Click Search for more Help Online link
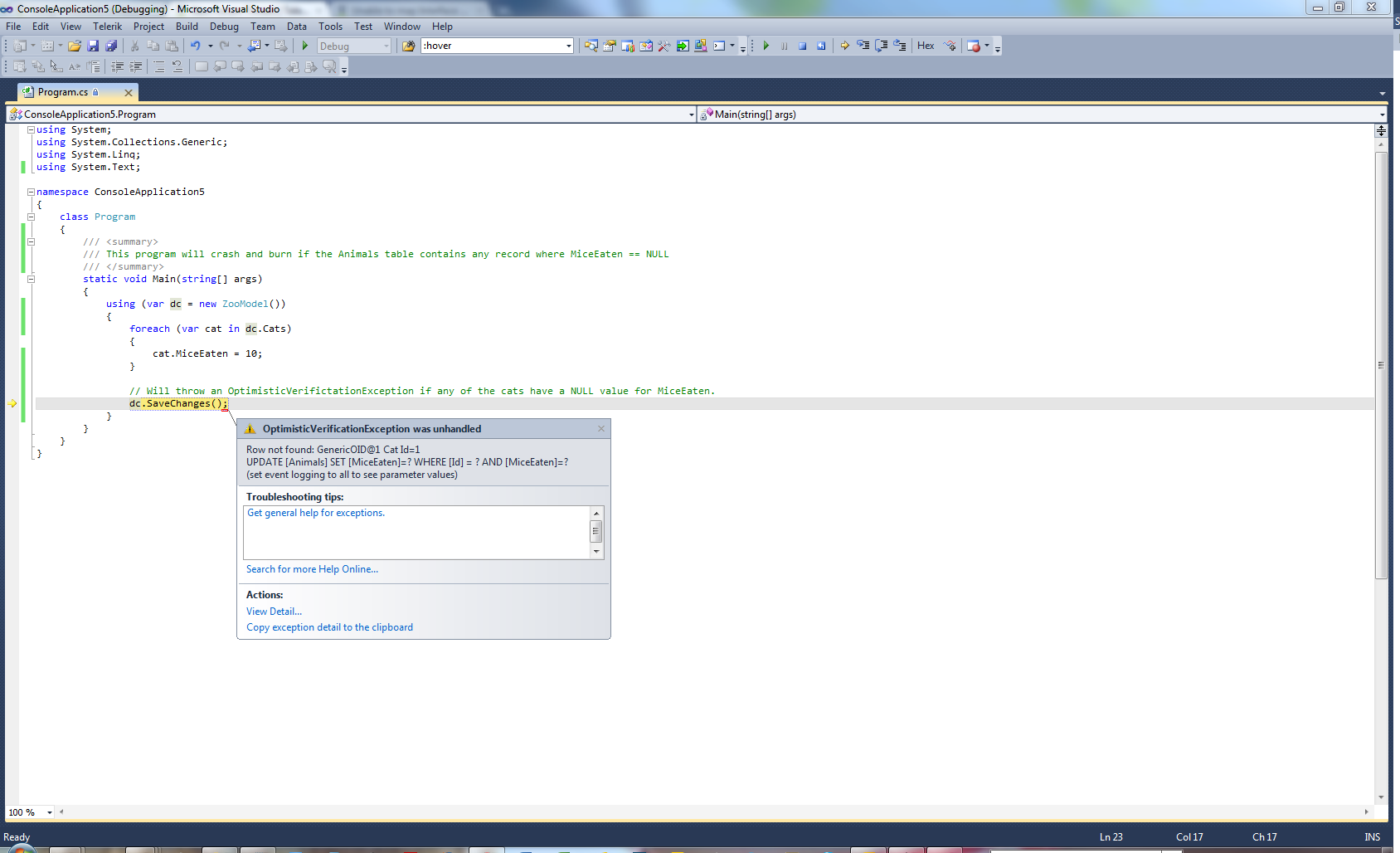The height and width of the screenshot is (853, 1400). point(312,569)
